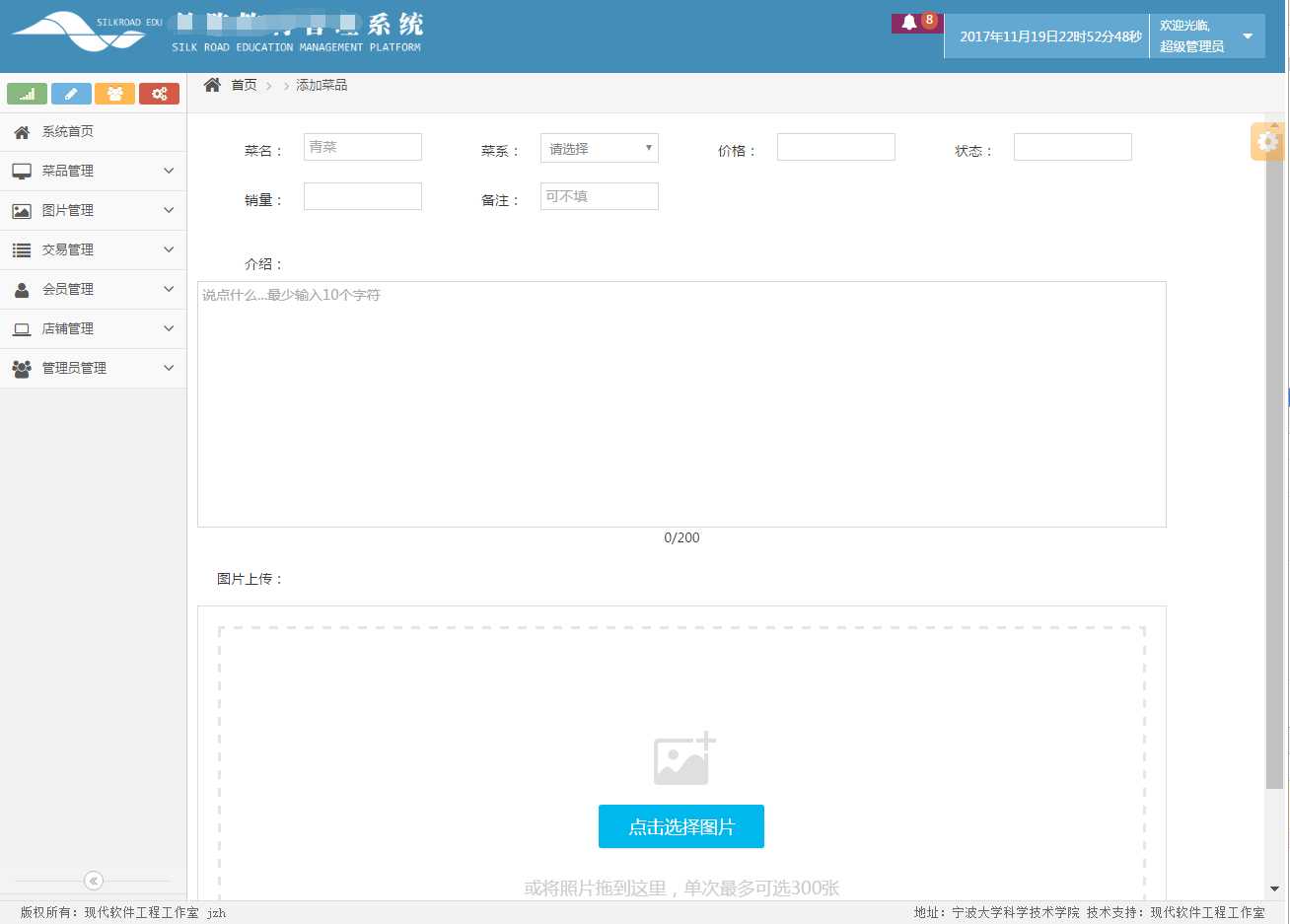Click the scrollbar down arrow
This screenshot has height=924, width=1290.
[x=1274, y=889]
